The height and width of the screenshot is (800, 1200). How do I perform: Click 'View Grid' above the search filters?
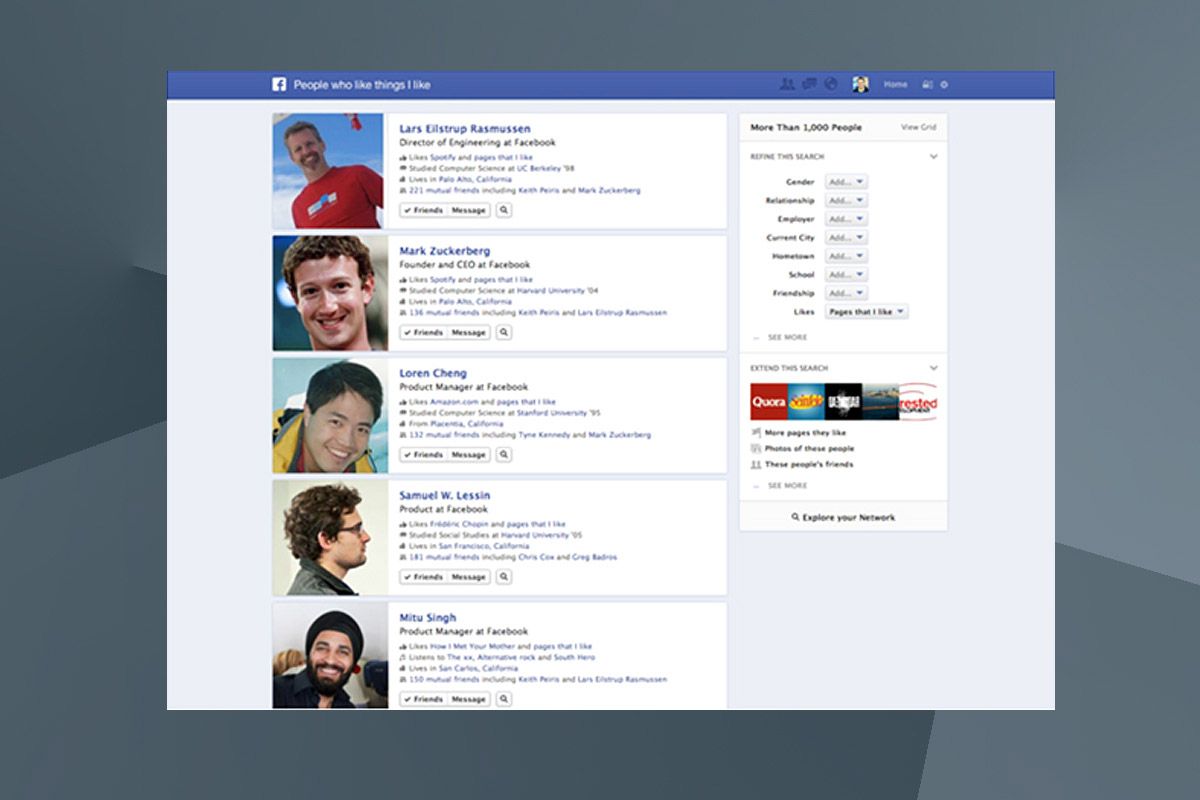click(919, 128)
